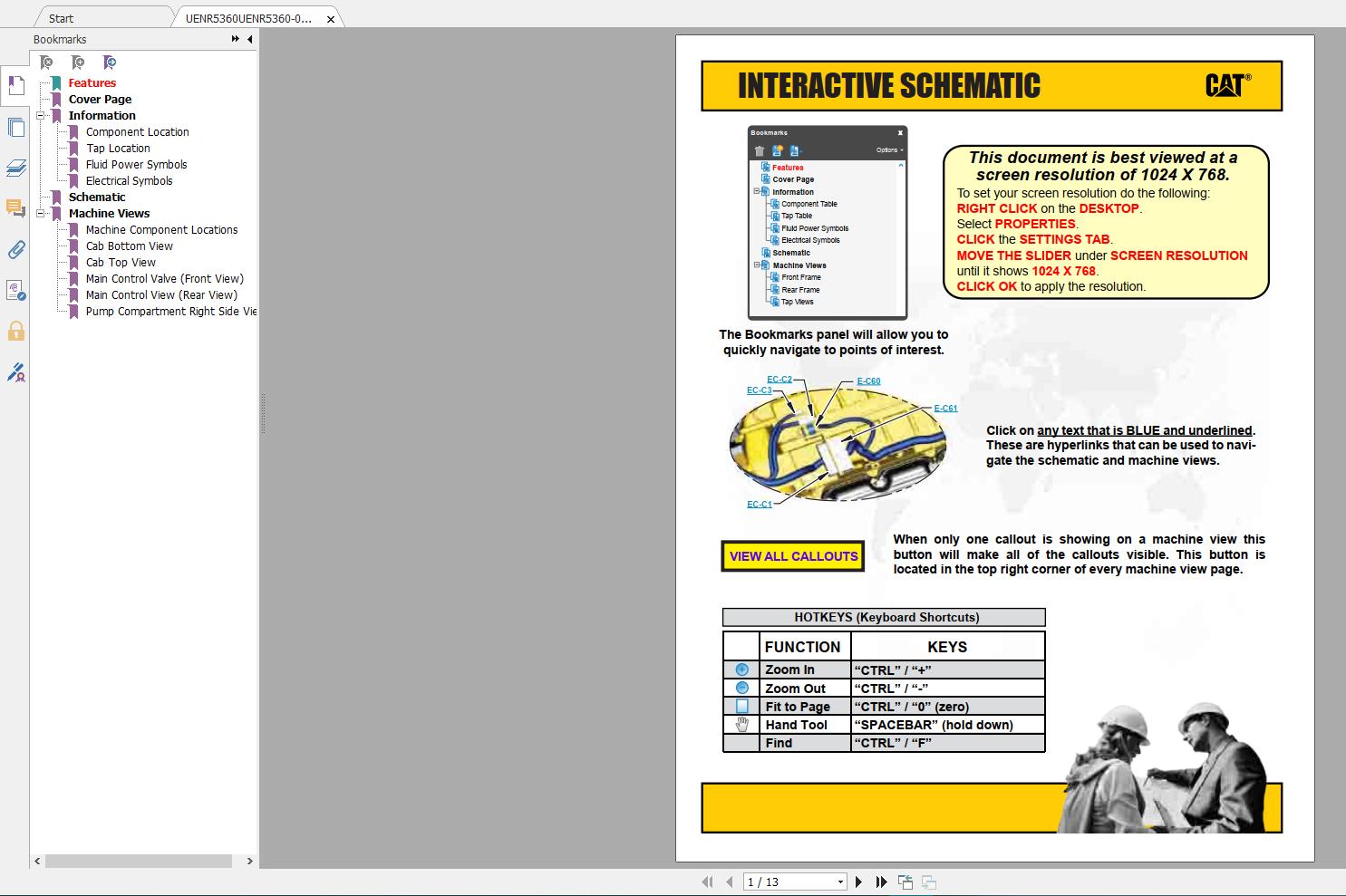Collapse the Bookmarks panel with the left arrow
Viewport: 1346px width, 896px height.
point(250,39)
